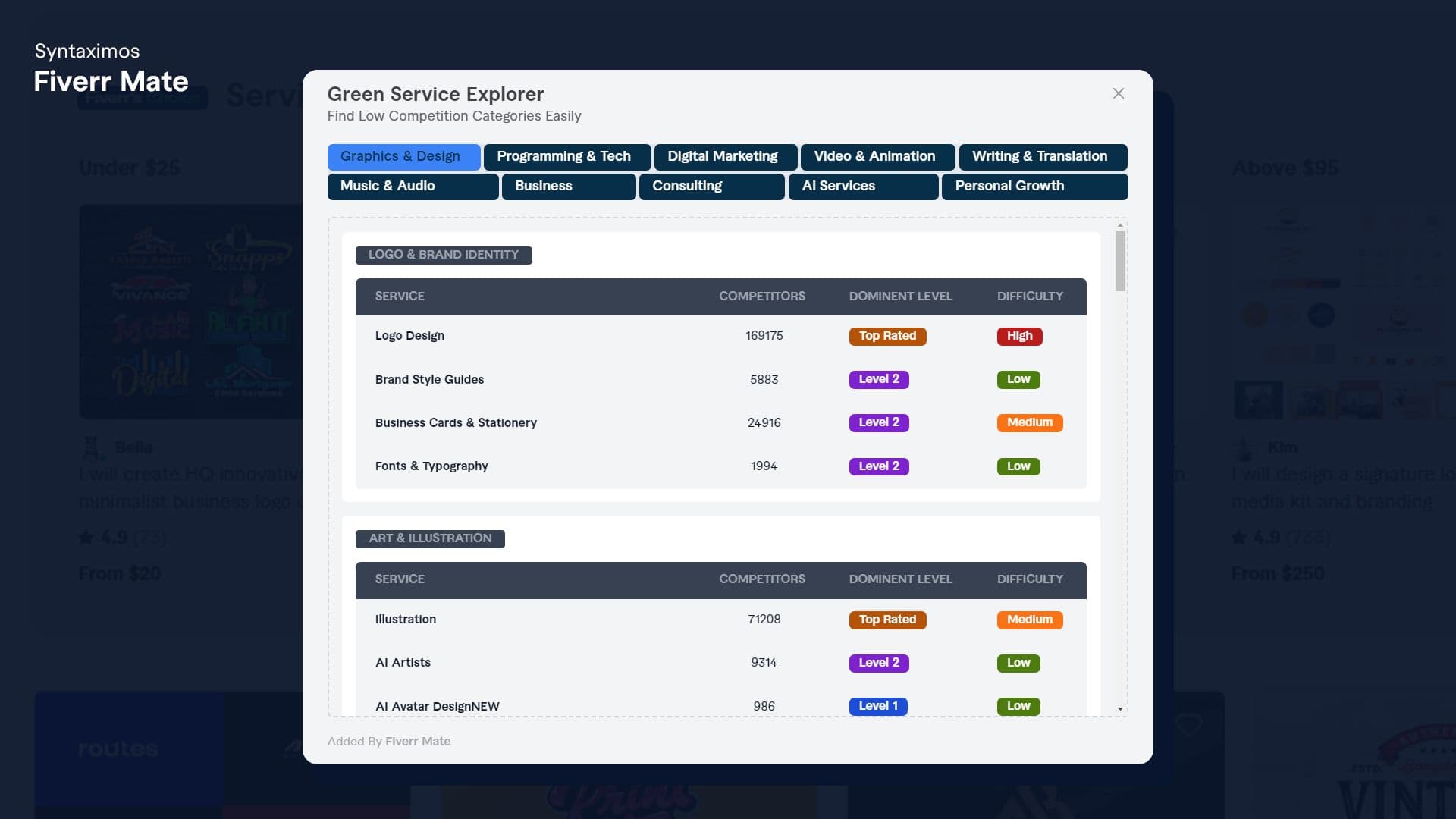Click High difficulty badge for Logo Design
The image size is (1456, 819).
[1019, 336]
